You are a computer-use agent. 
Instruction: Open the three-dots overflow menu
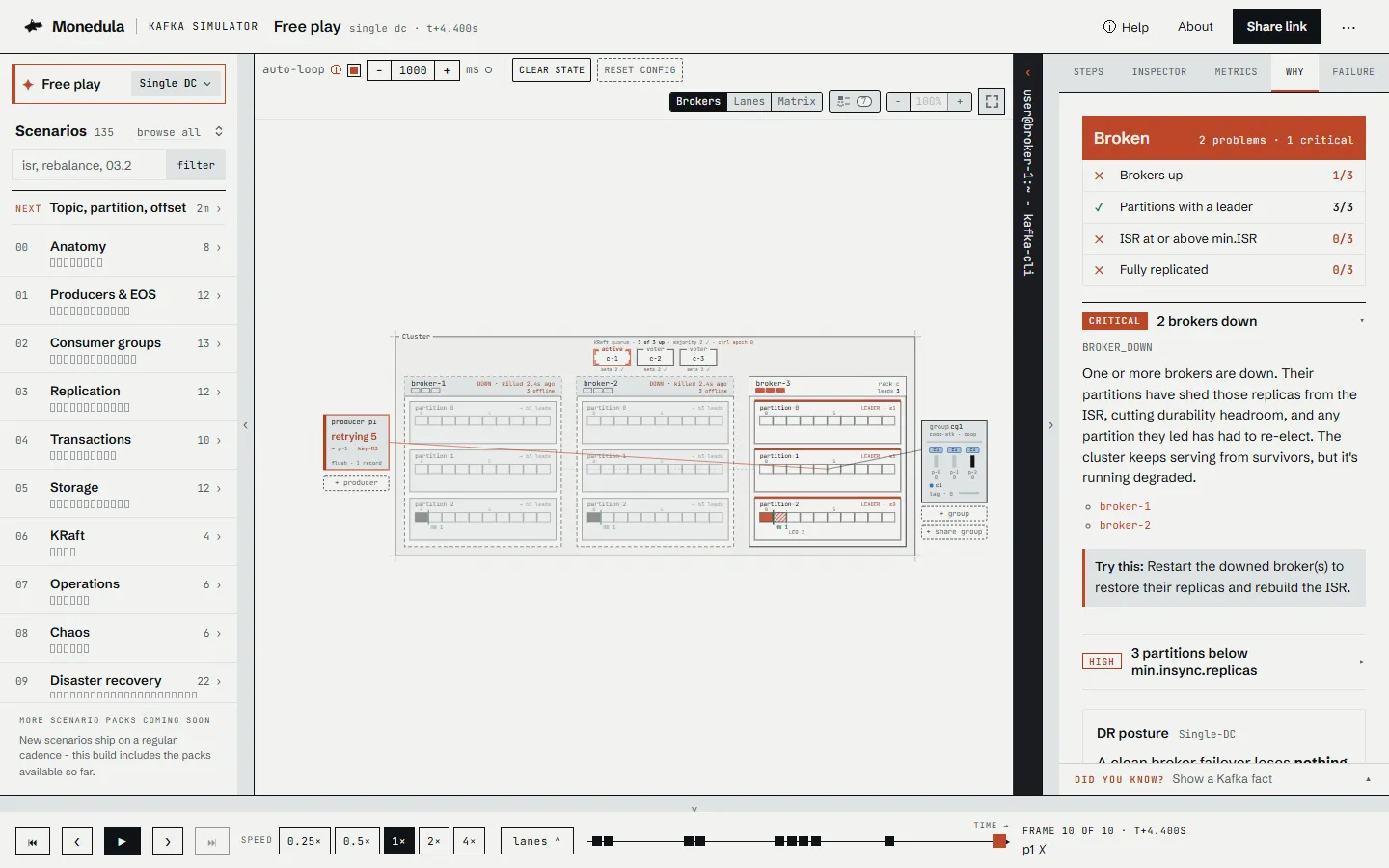[1348, 27]
